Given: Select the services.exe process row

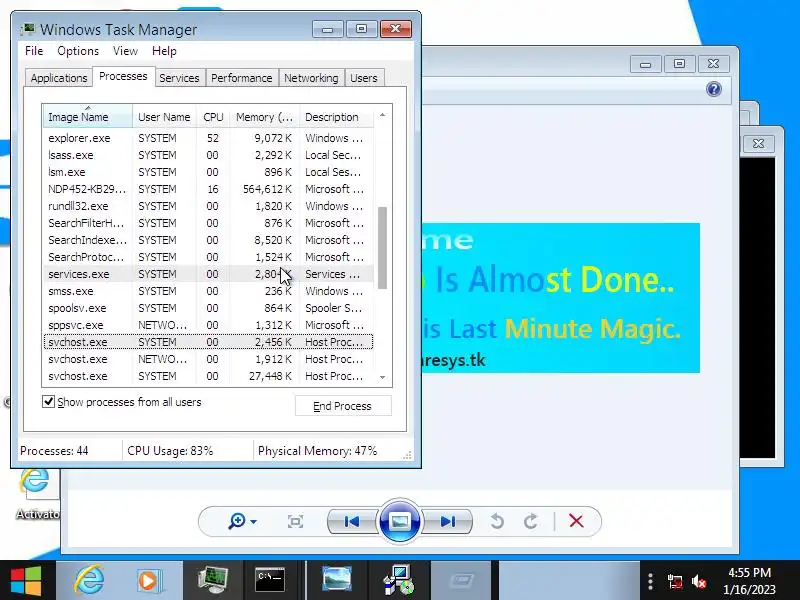Looking at the screenshot, I should 208,274.
